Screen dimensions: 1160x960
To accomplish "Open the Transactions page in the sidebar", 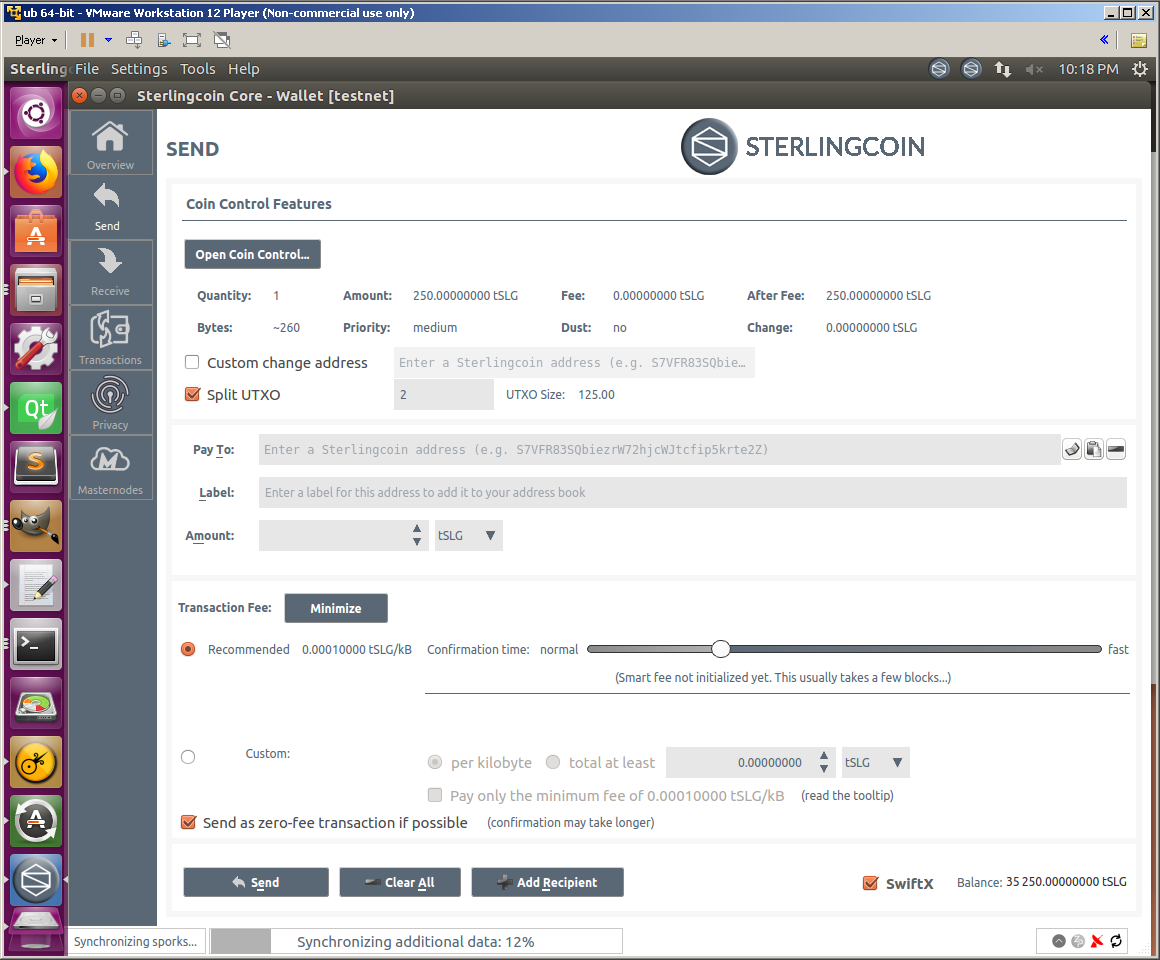I will [x=110, y=337].
